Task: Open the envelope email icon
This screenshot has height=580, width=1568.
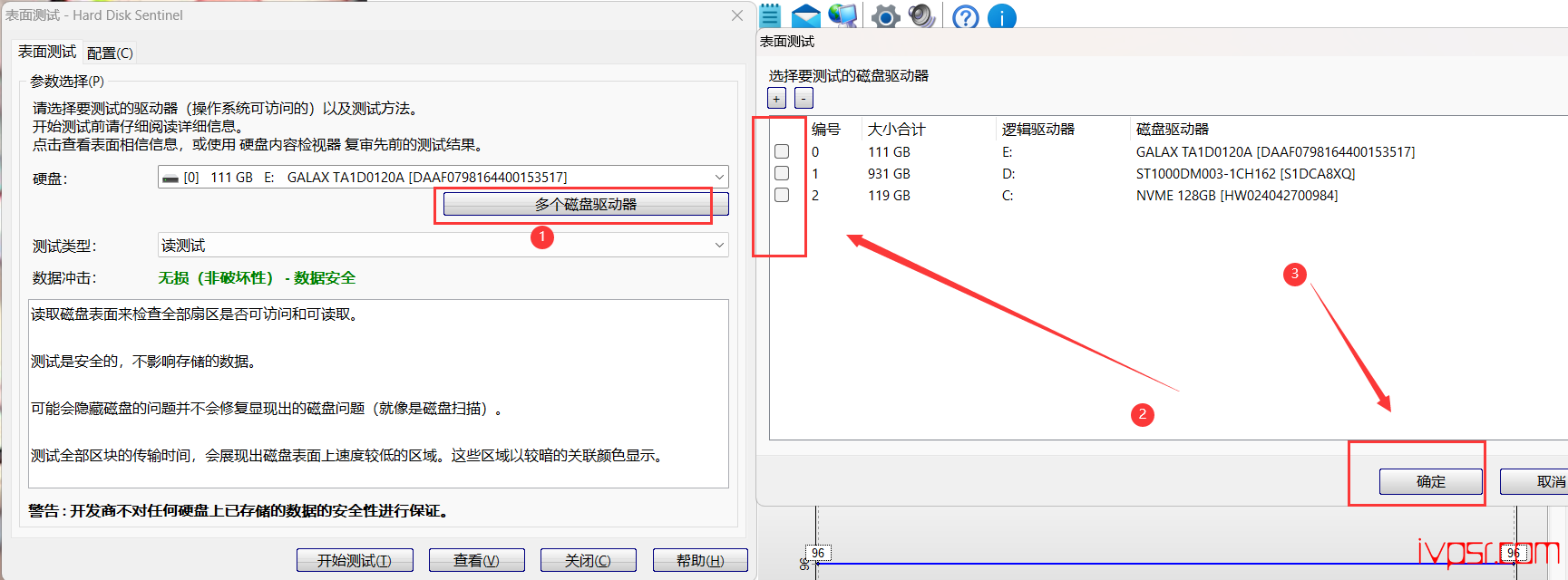Action: 805,16
